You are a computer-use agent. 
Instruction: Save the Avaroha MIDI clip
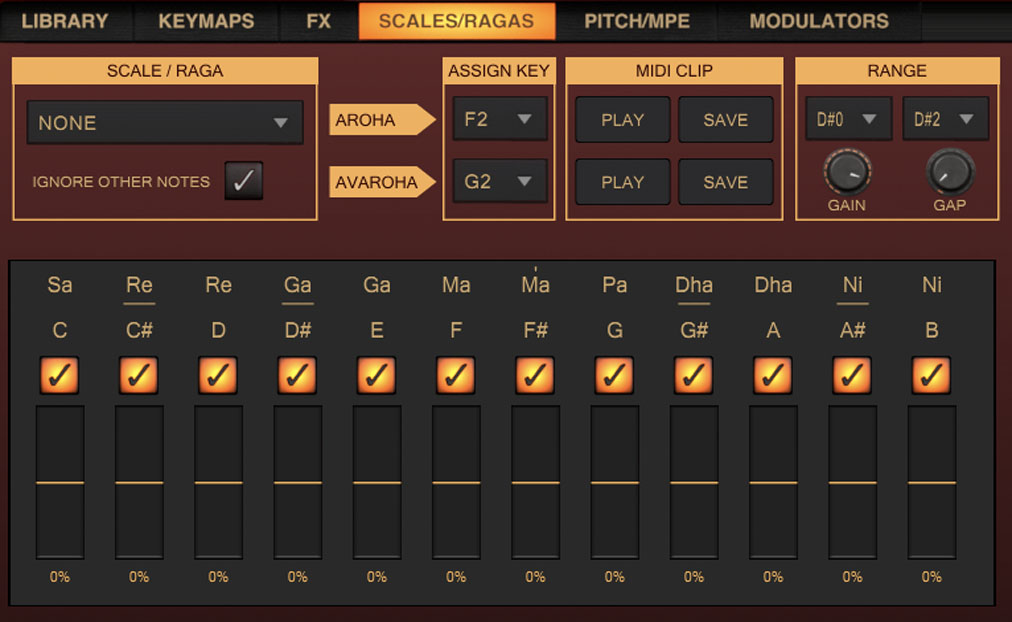[725, 182]
